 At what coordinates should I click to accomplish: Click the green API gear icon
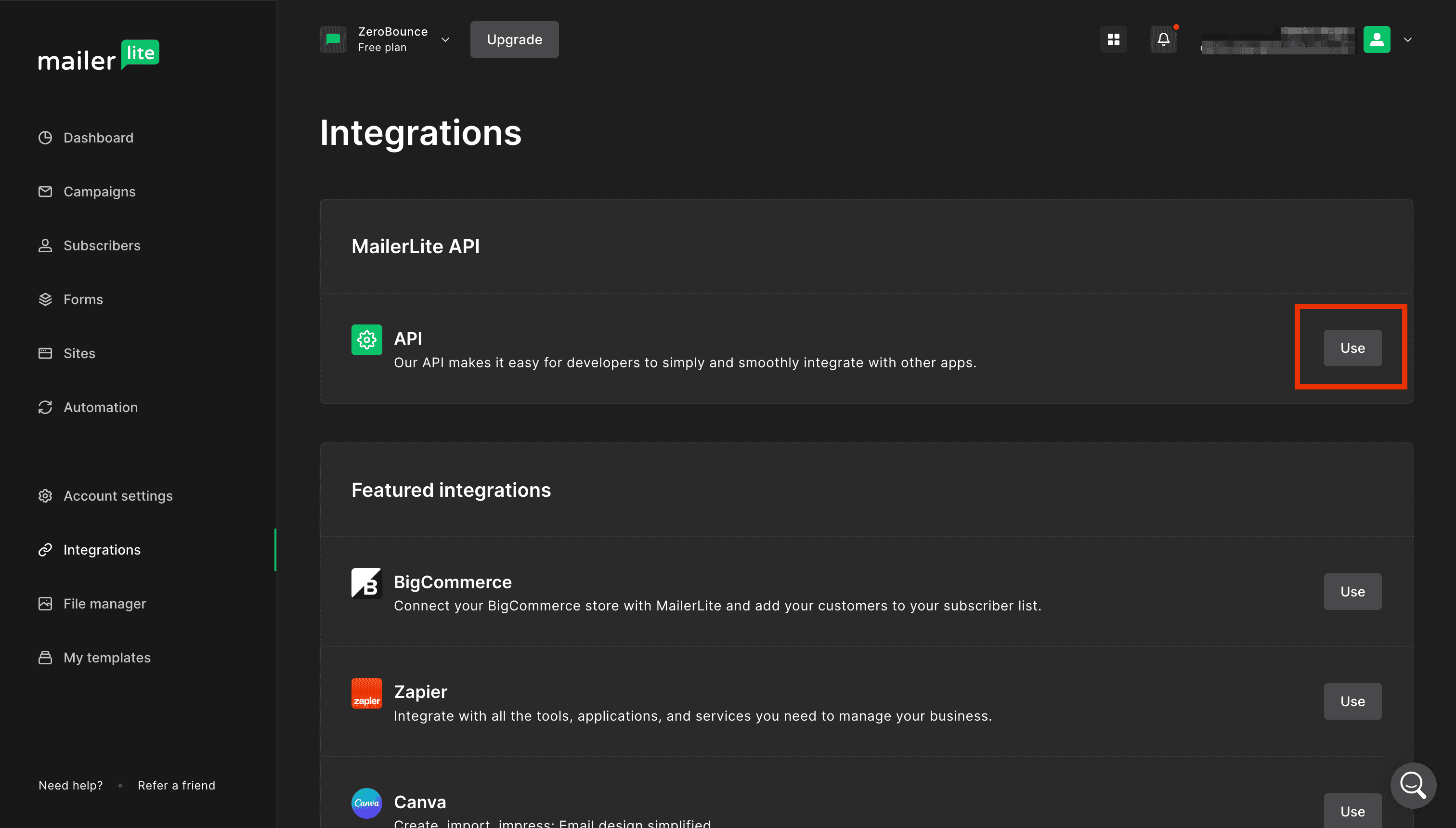tap(367, 339)
